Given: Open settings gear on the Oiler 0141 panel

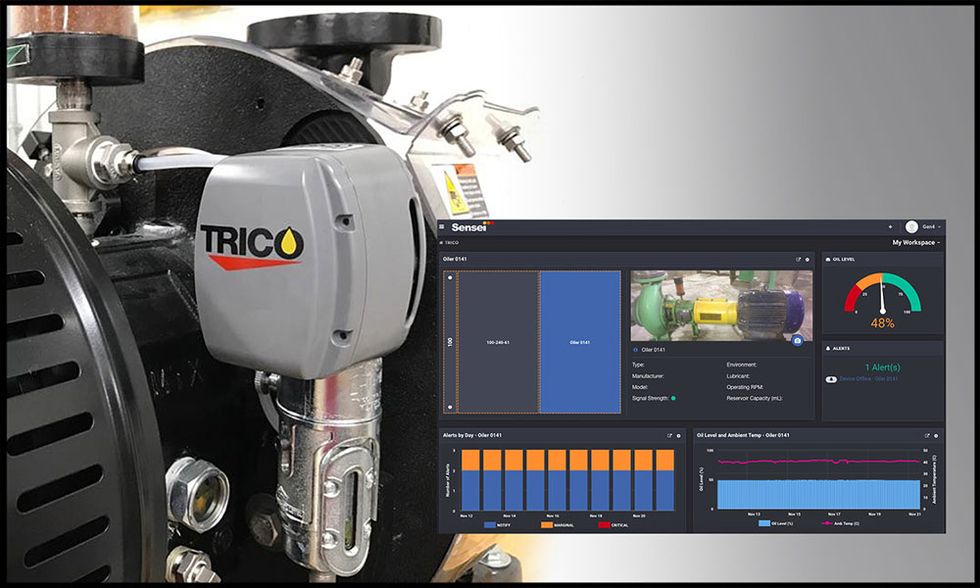Looking at the screenshot, I should click(x=806, y=258).
